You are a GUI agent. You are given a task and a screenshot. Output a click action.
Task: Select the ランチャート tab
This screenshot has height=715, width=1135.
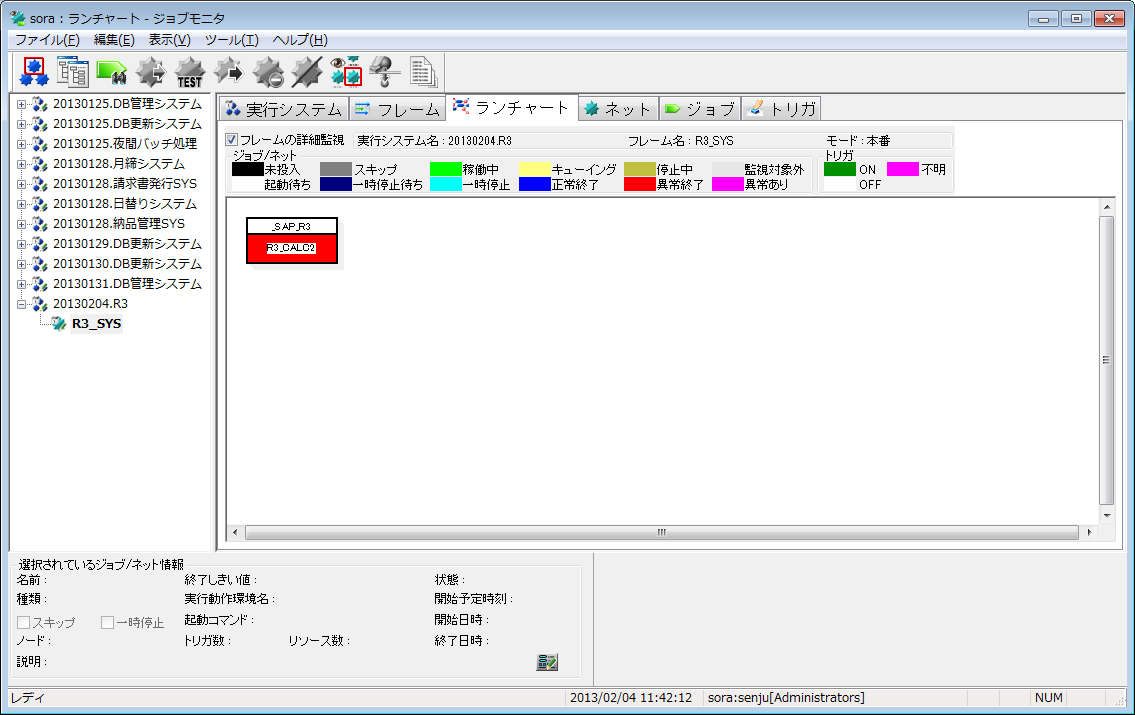512,107
